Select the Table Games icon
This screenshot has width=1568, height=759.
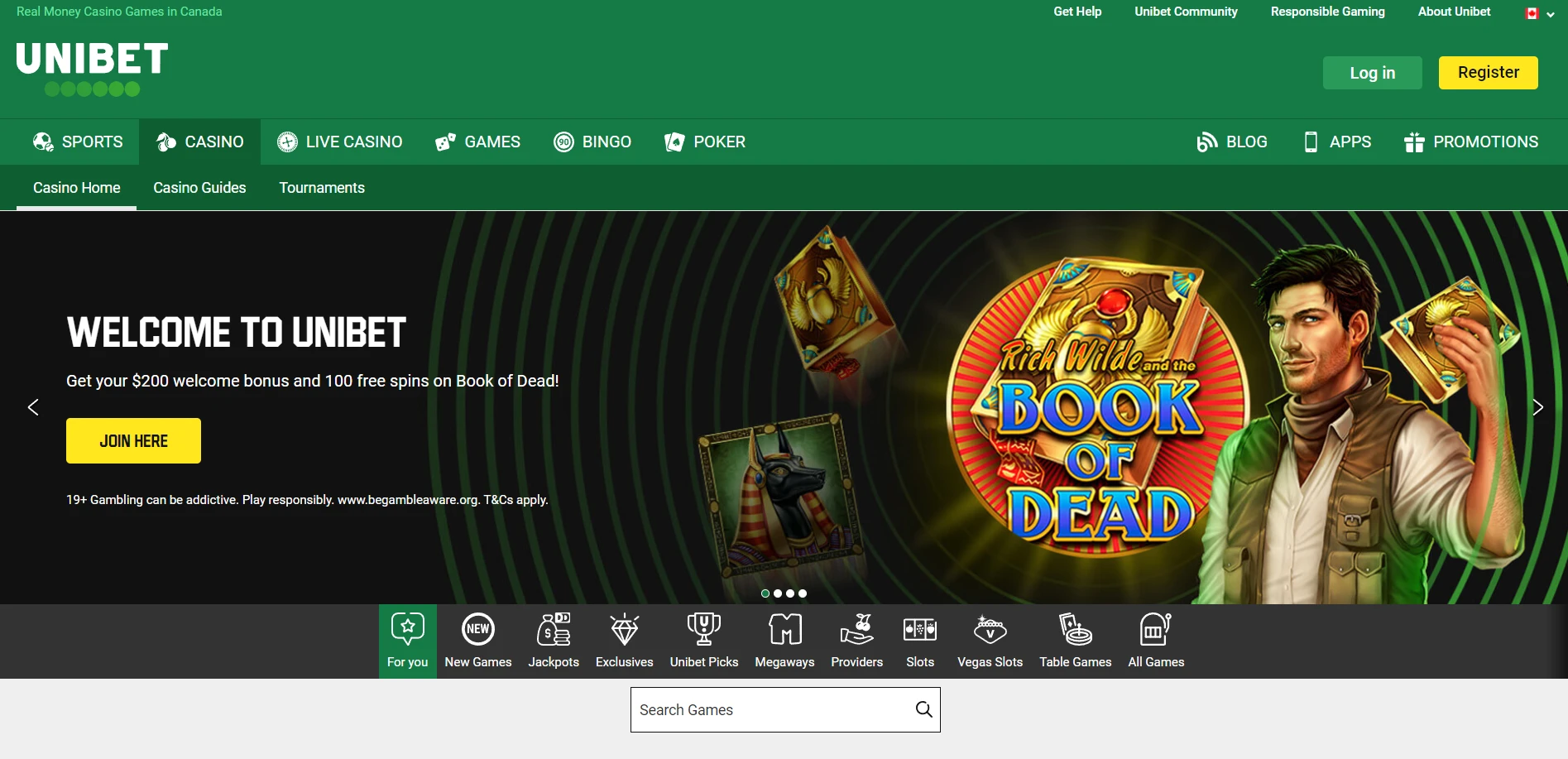1076,629
